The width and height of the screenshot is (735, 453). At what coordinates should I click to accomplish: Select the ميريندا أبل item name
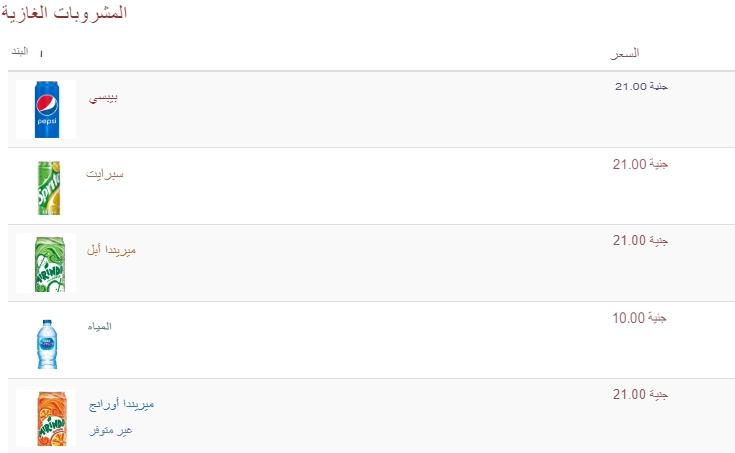(111, 250)
